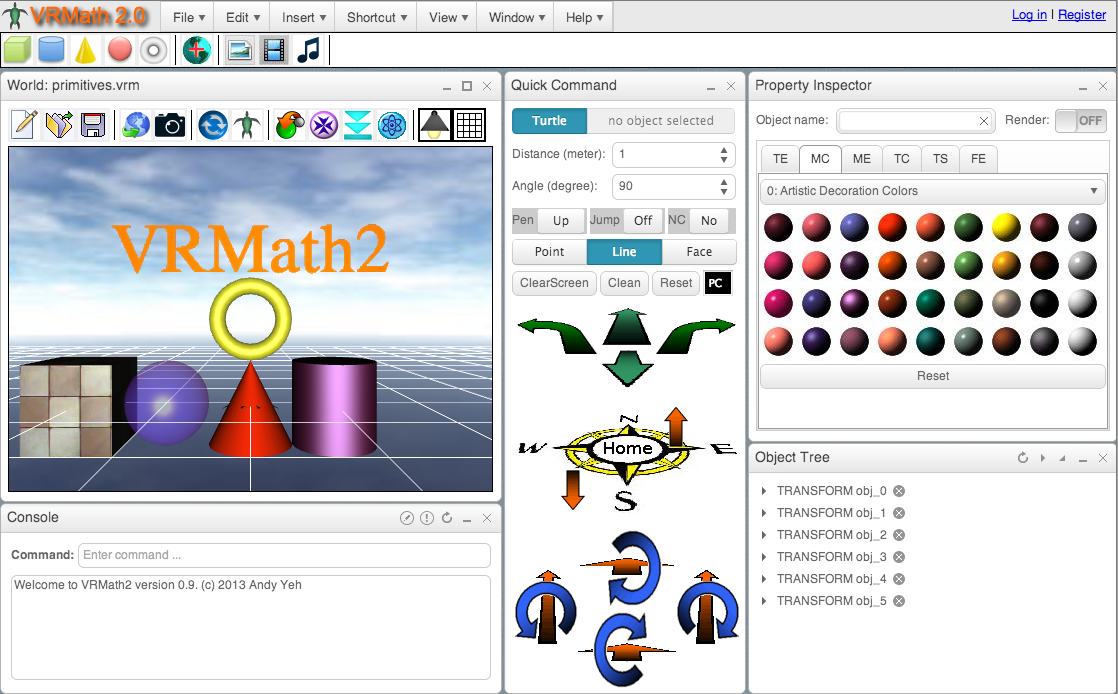Open the Insert menu
This screenshot has height=694, width=1118.
point(304,17)
